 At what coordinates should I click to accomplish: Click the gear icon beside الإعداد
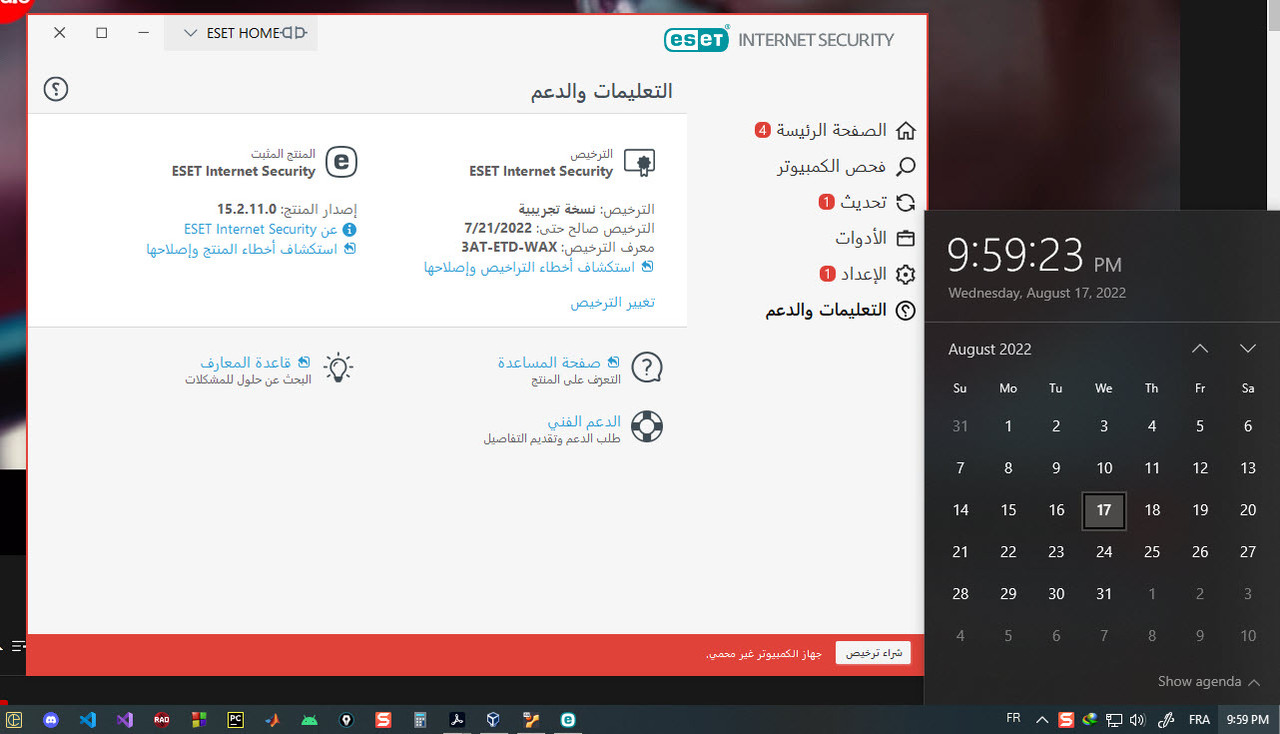point(906,274)
